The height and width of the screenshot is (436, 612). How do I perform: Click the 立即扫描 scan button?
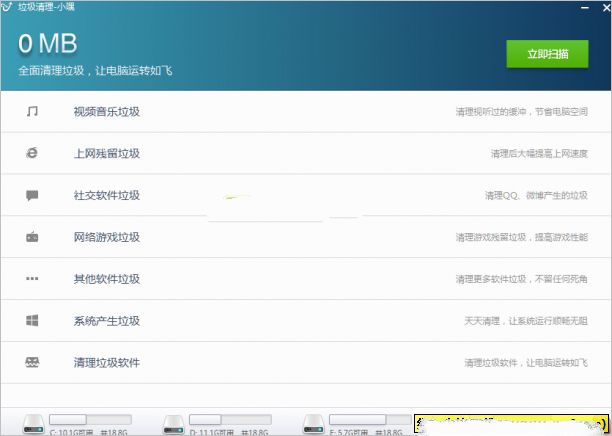pyautogui.click(x=547, y=54)
